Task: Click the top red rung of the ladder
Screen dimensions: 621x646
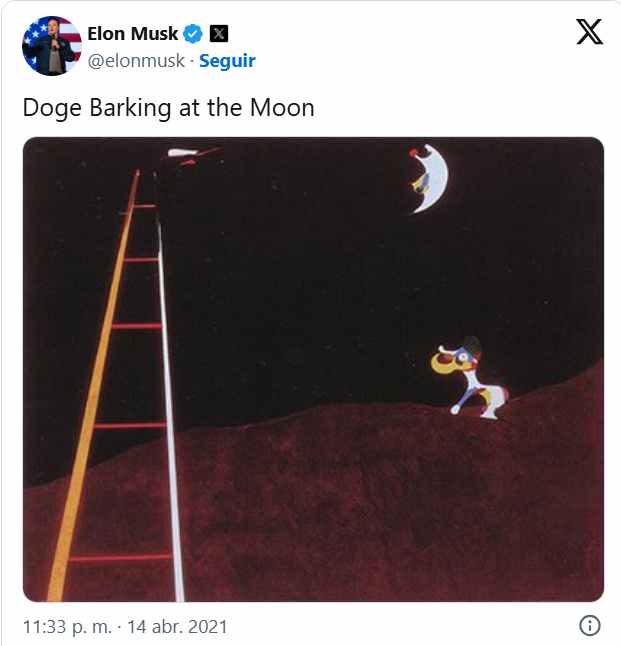Action: (x=144, y=206)
